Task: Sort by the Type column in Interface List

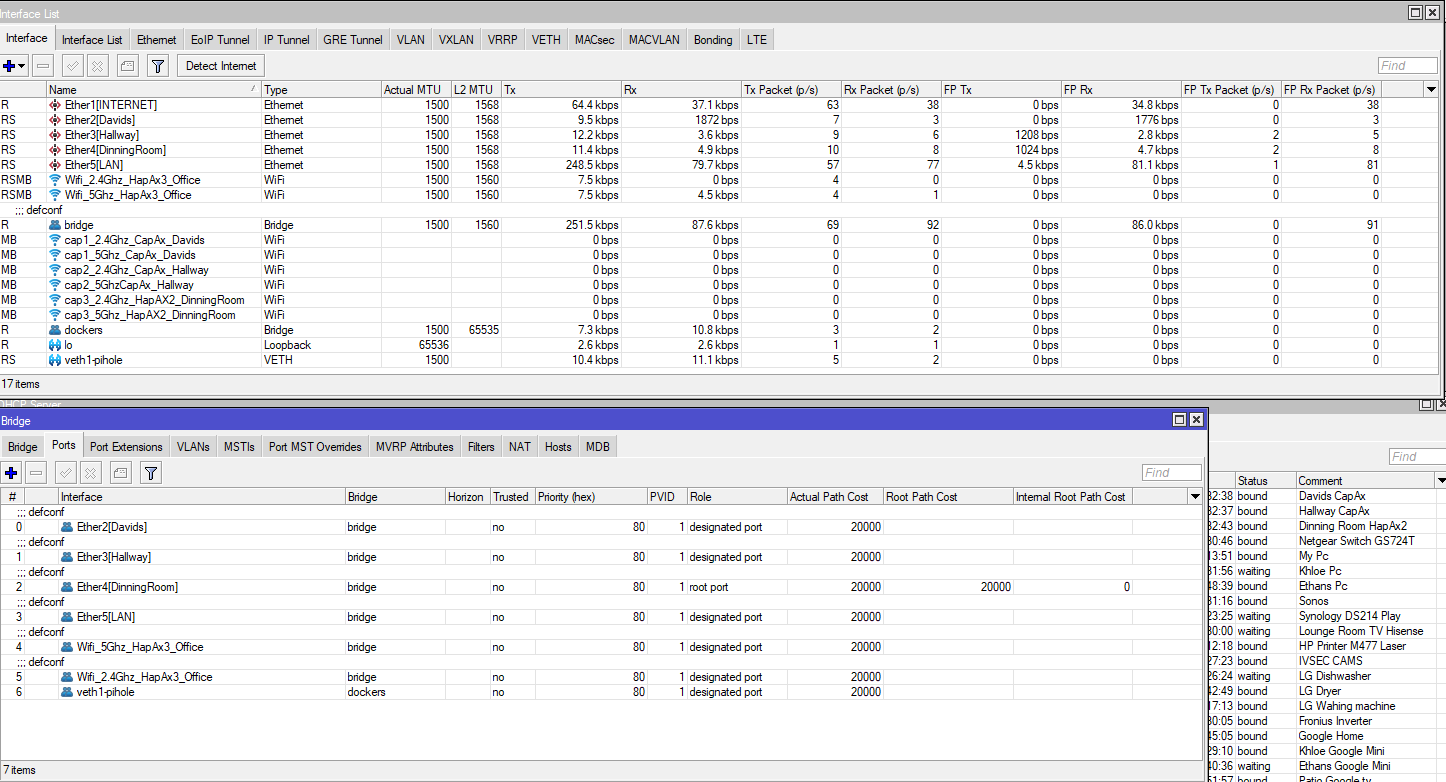Action: (321, 90)
